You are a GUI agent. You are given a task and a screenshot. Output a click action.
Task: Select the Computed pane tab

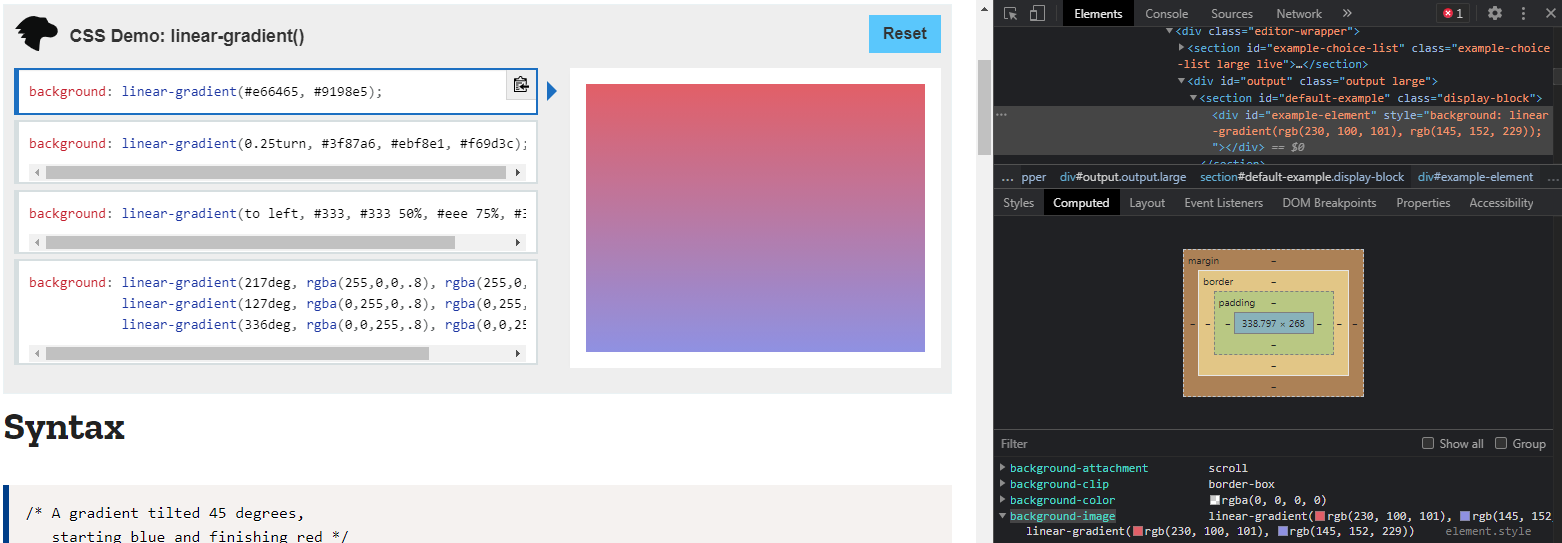(1081, 202)
